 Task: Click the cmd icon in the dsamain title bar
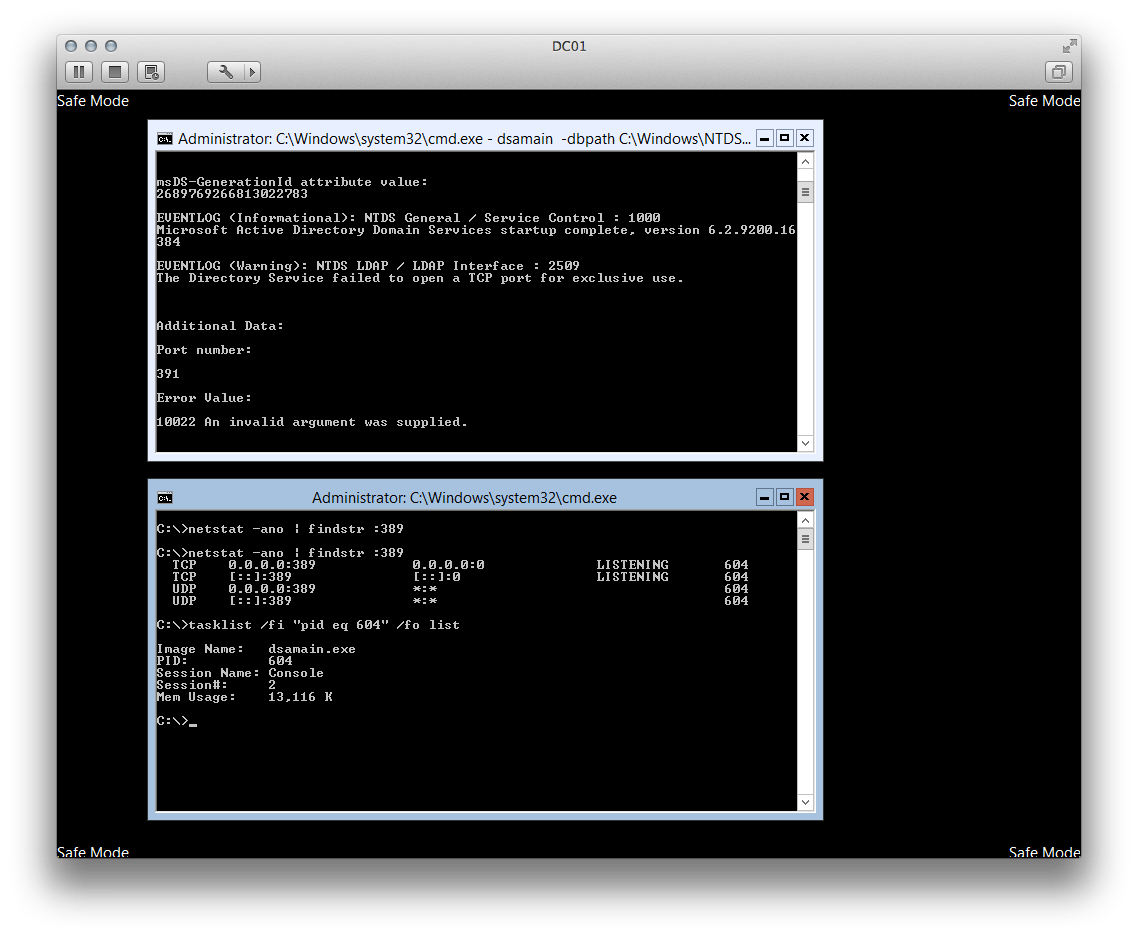[164, 138]
